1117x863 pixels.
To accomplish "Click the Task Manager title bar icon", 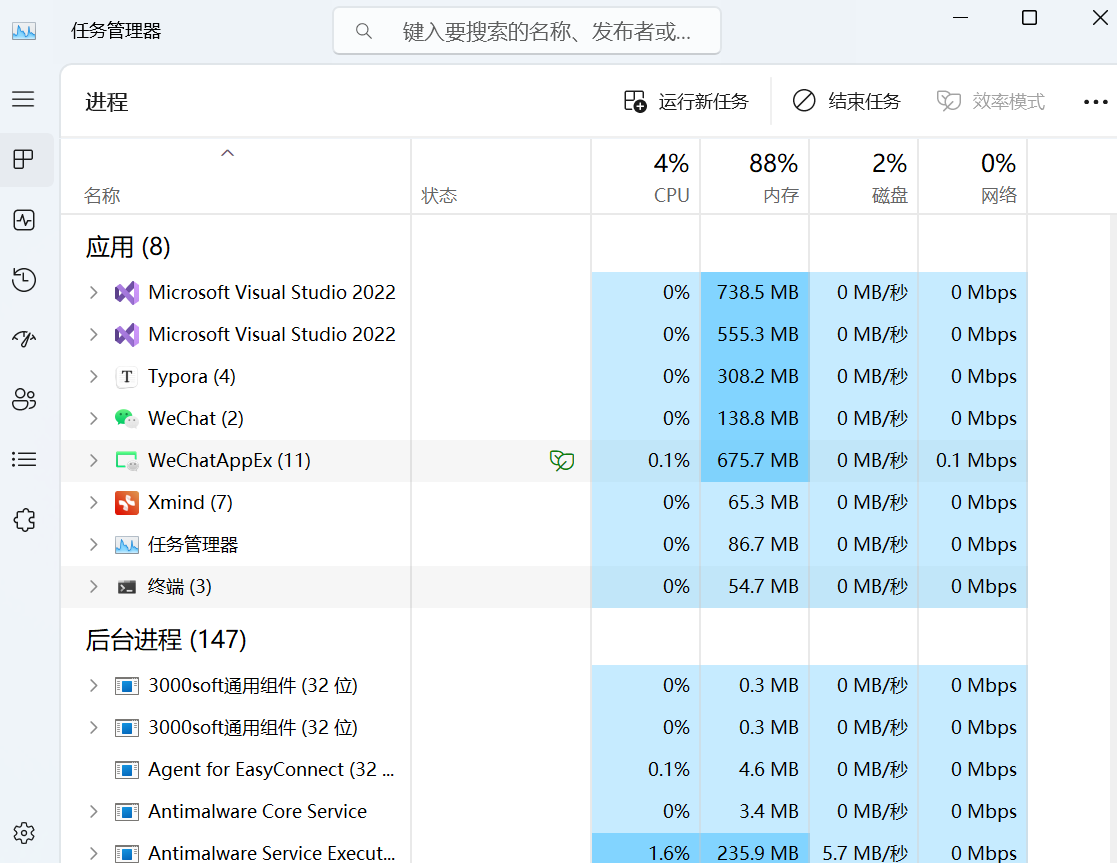I will 24,31.
